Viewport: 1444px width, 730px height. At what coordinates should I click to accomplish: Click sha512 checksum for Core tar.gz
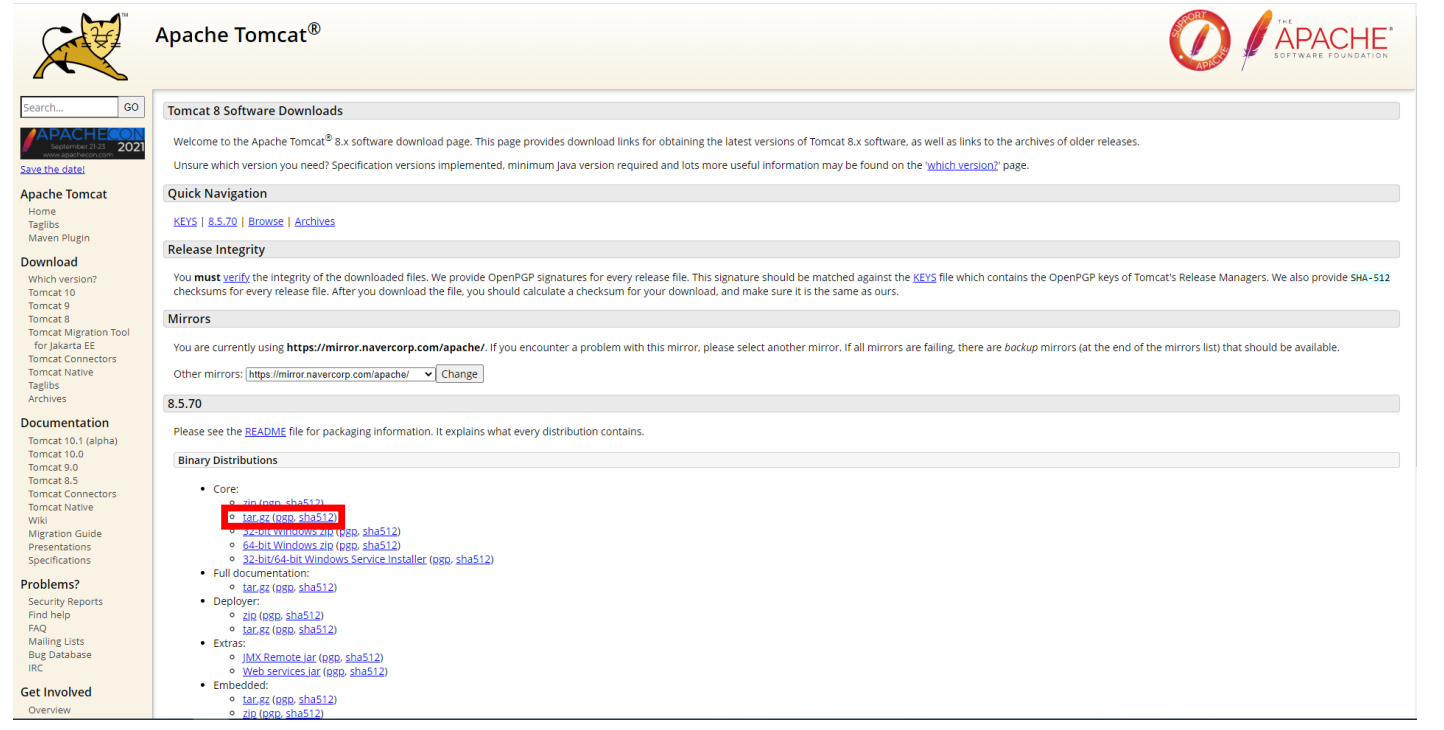pyautogui.click(x=317, y=517)
